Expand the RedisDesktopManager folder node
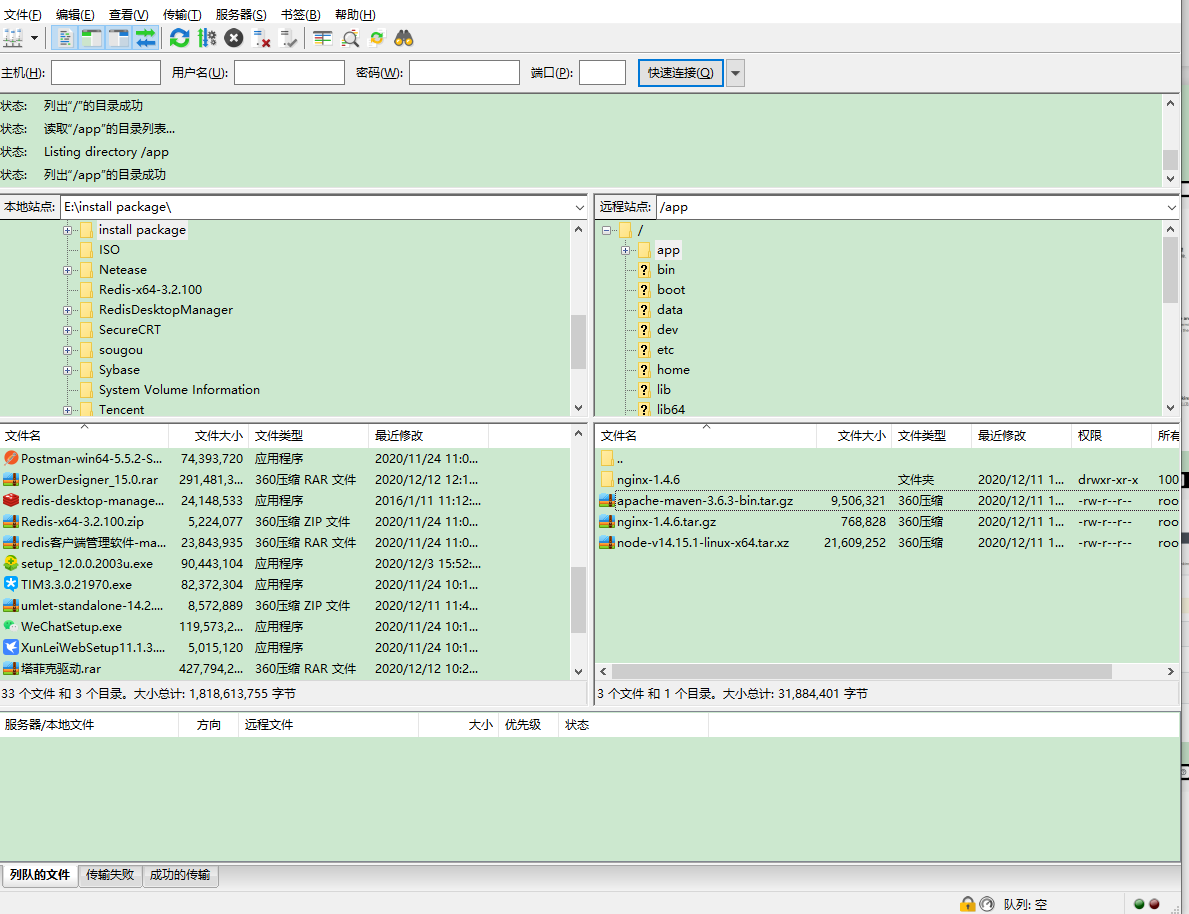Screen dimensions: 1189x914 [67, 310]
